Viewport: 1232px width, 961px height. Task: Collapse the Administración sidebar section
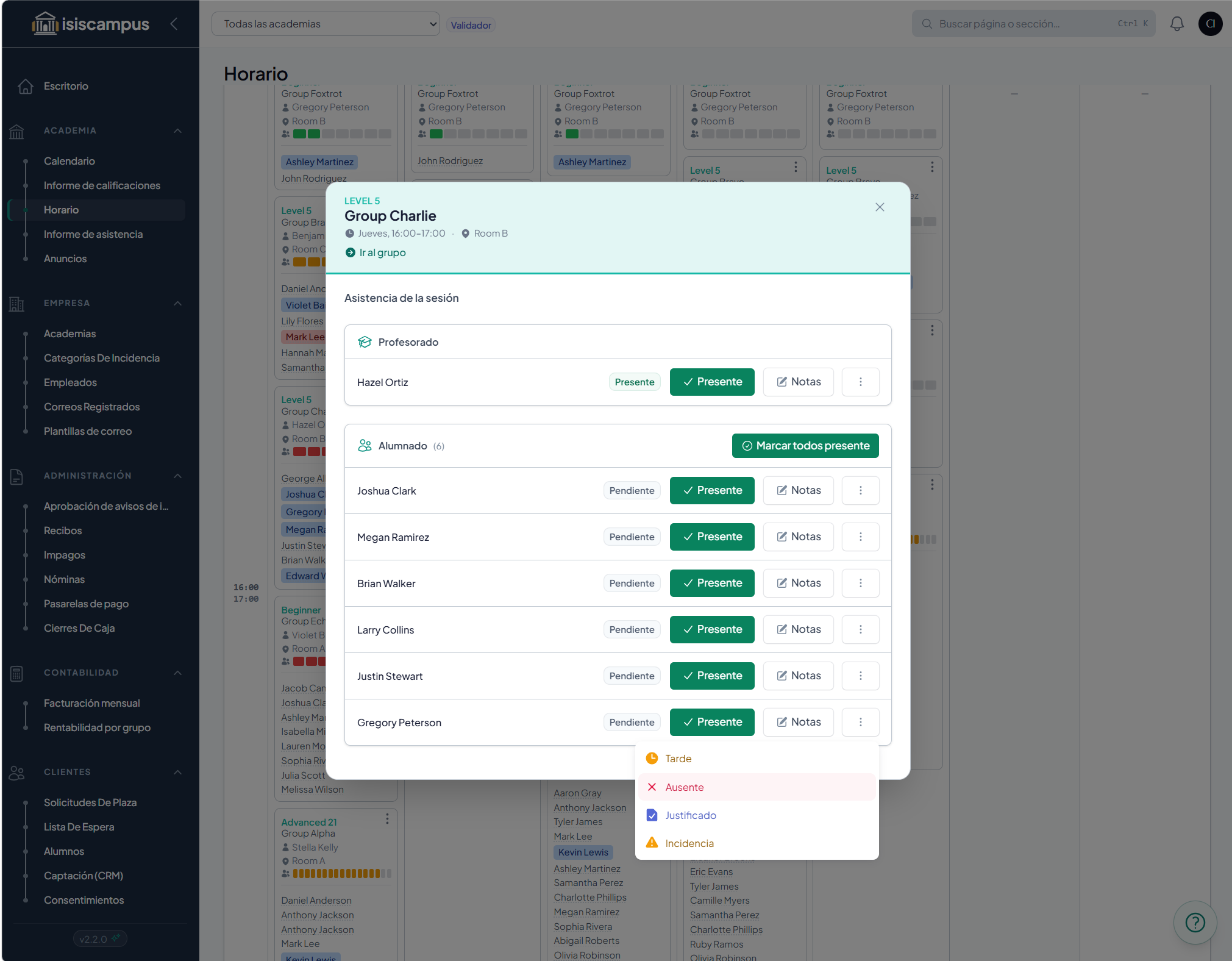click(x=178, y=476)
